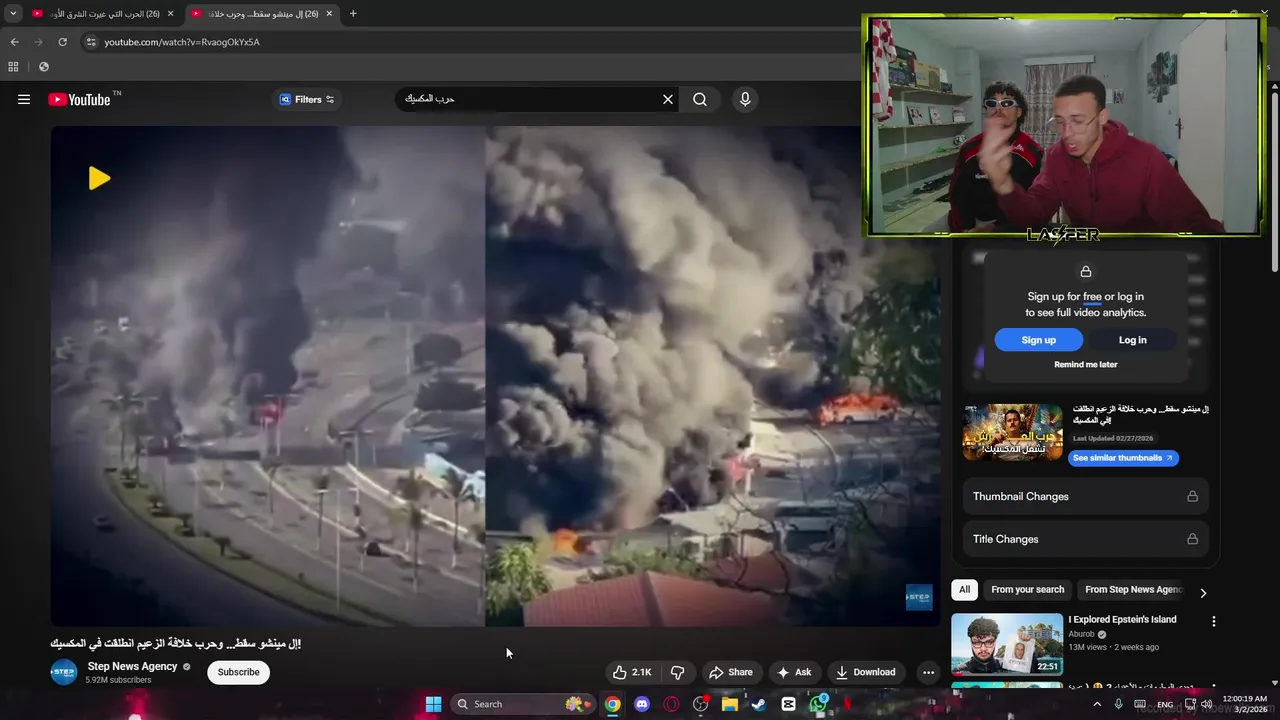This screenshot has width=1280, height=720.
Task: Open Steam from taskbar
Action: tap(759, 704)
